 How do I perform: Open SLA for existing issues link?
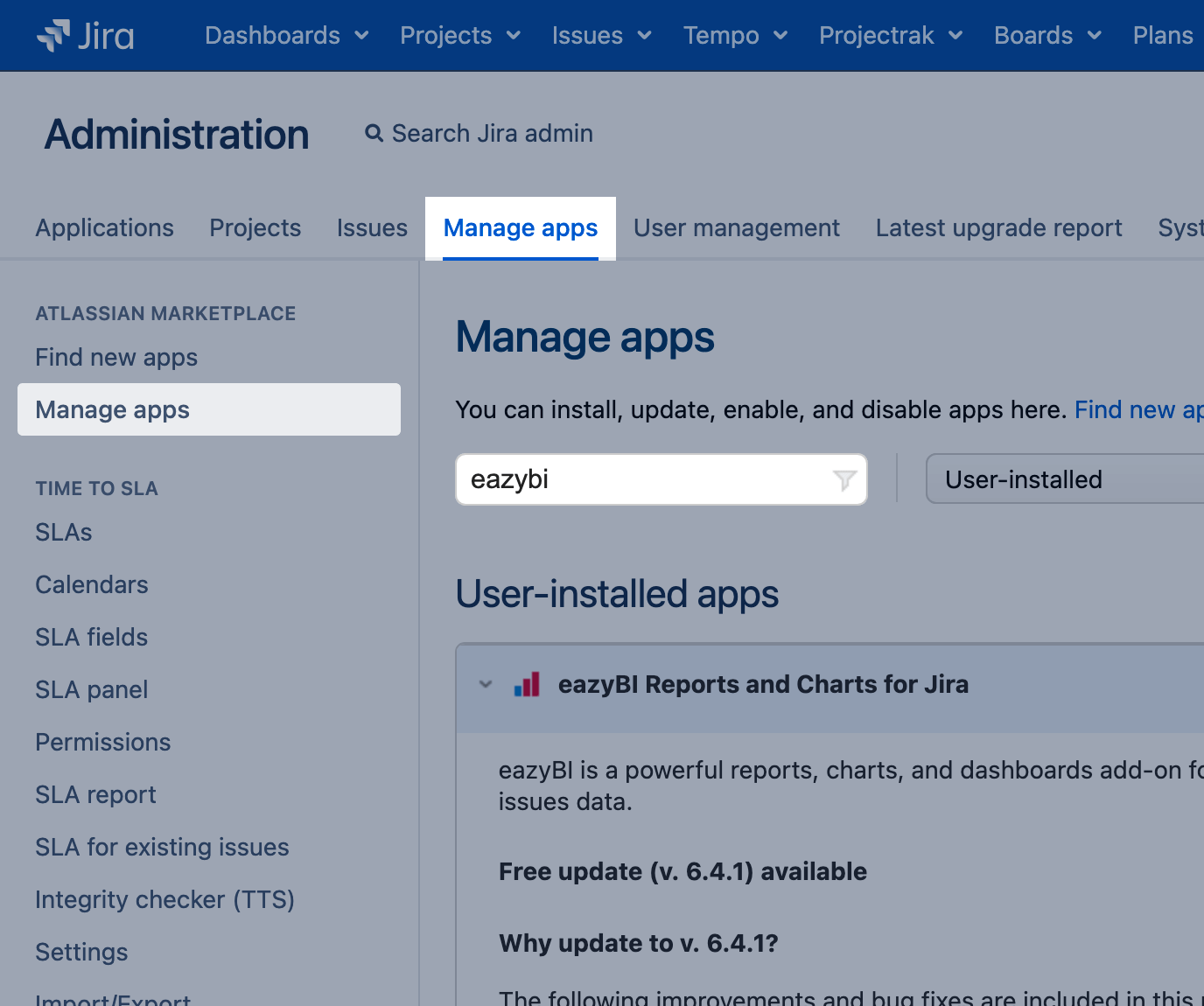163,847
